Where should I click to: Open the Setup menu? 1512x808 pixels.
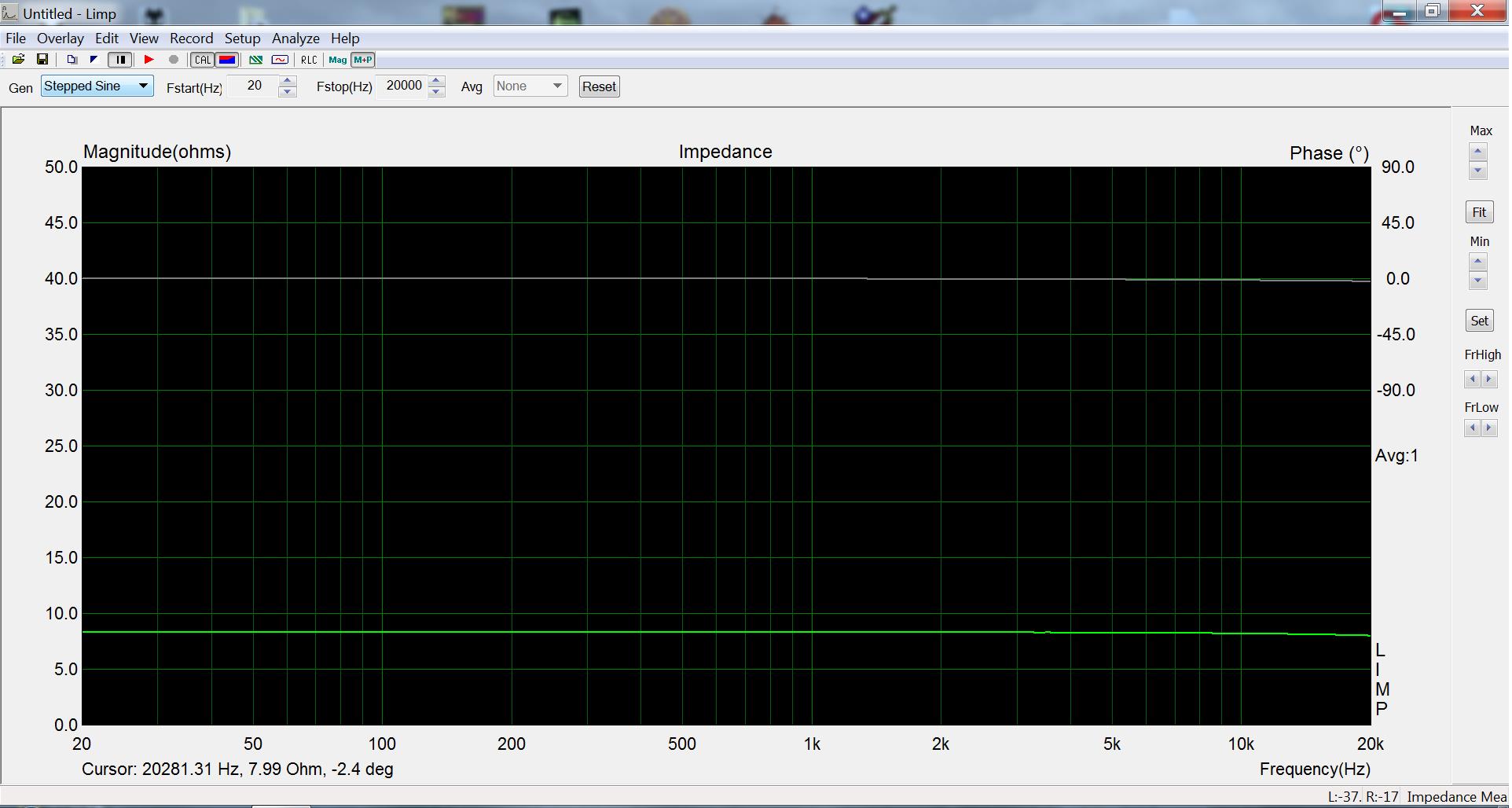tap(242, 38)
